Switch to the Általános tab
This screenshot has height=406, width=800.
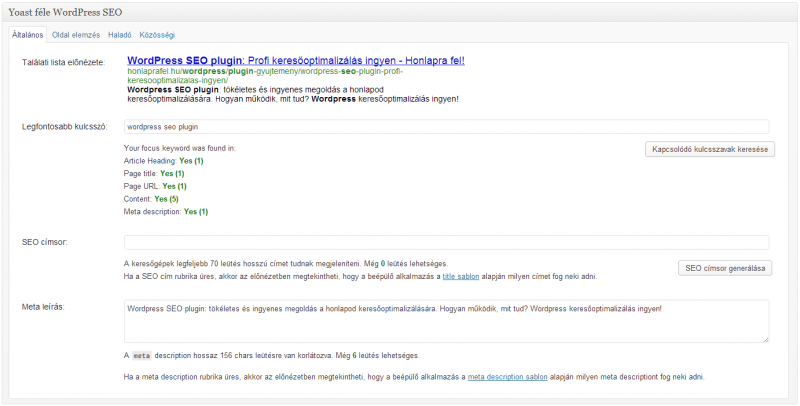point(27,35)
